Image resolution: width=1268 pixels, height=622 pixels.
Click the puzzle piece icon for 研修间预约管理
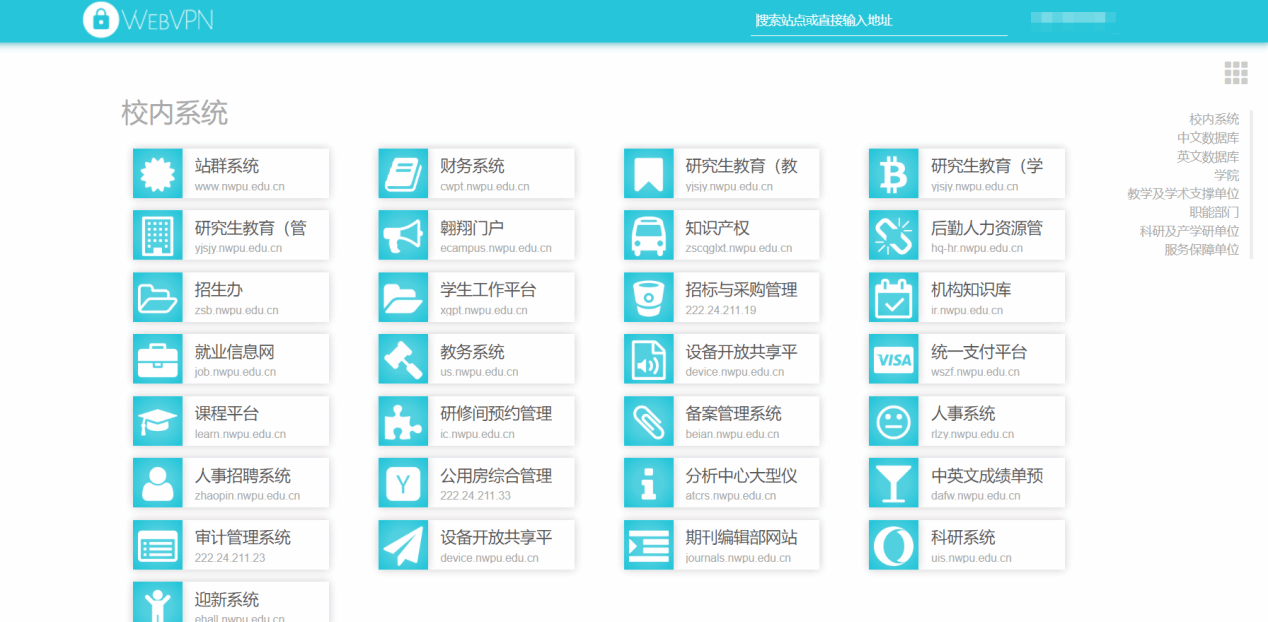pyautogui.click(x=403, y=421)
